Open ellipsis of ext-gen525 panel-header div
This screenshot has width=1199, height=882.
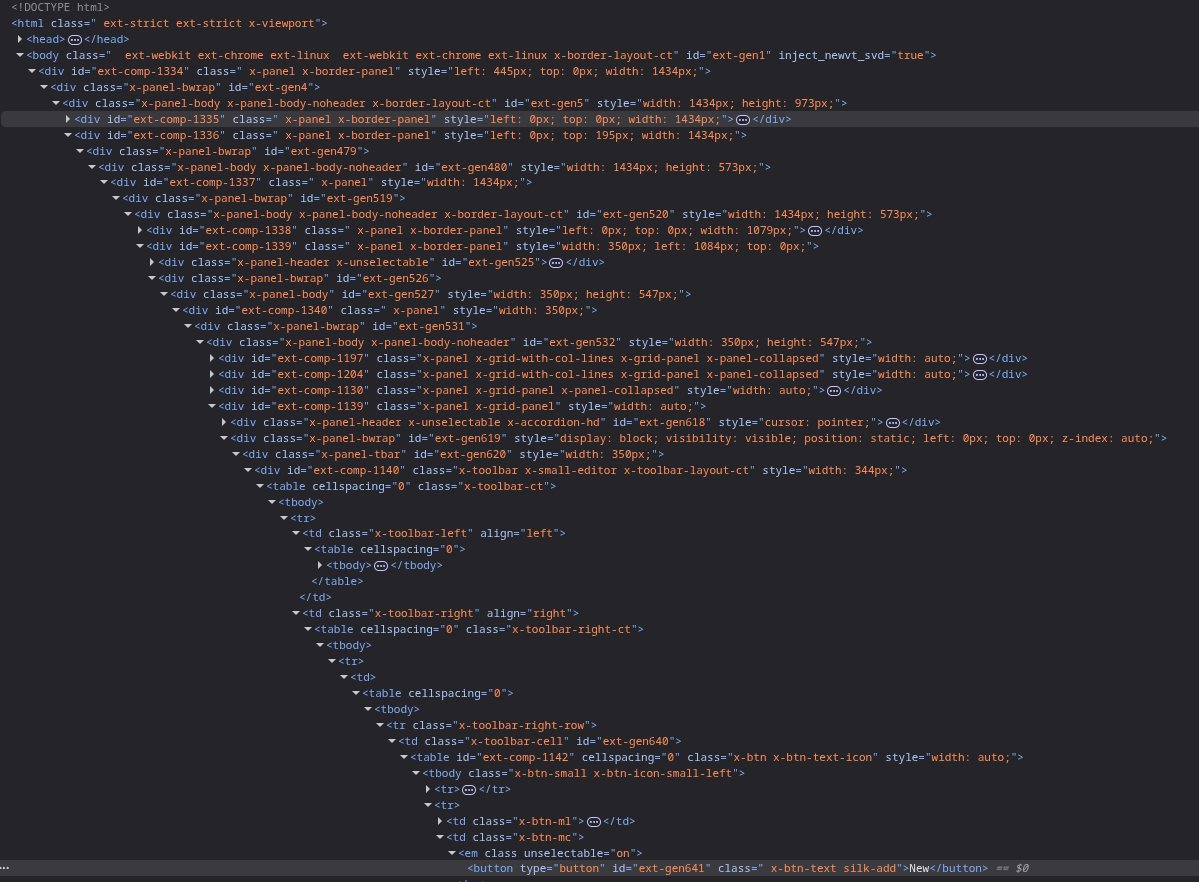tap(556, 262)
